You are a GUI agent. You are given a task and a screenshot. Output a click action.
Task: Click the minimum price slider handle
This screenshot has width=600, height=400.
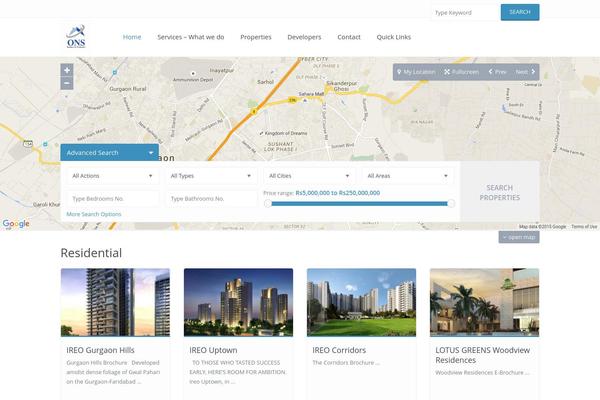268,203
